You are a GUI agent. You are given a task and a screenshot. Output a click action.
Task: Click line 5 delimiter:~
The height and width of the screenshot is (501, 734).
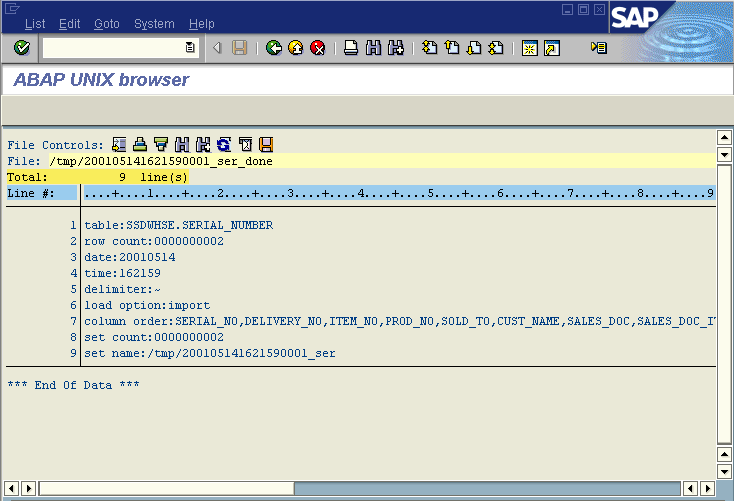pos(122,289)
